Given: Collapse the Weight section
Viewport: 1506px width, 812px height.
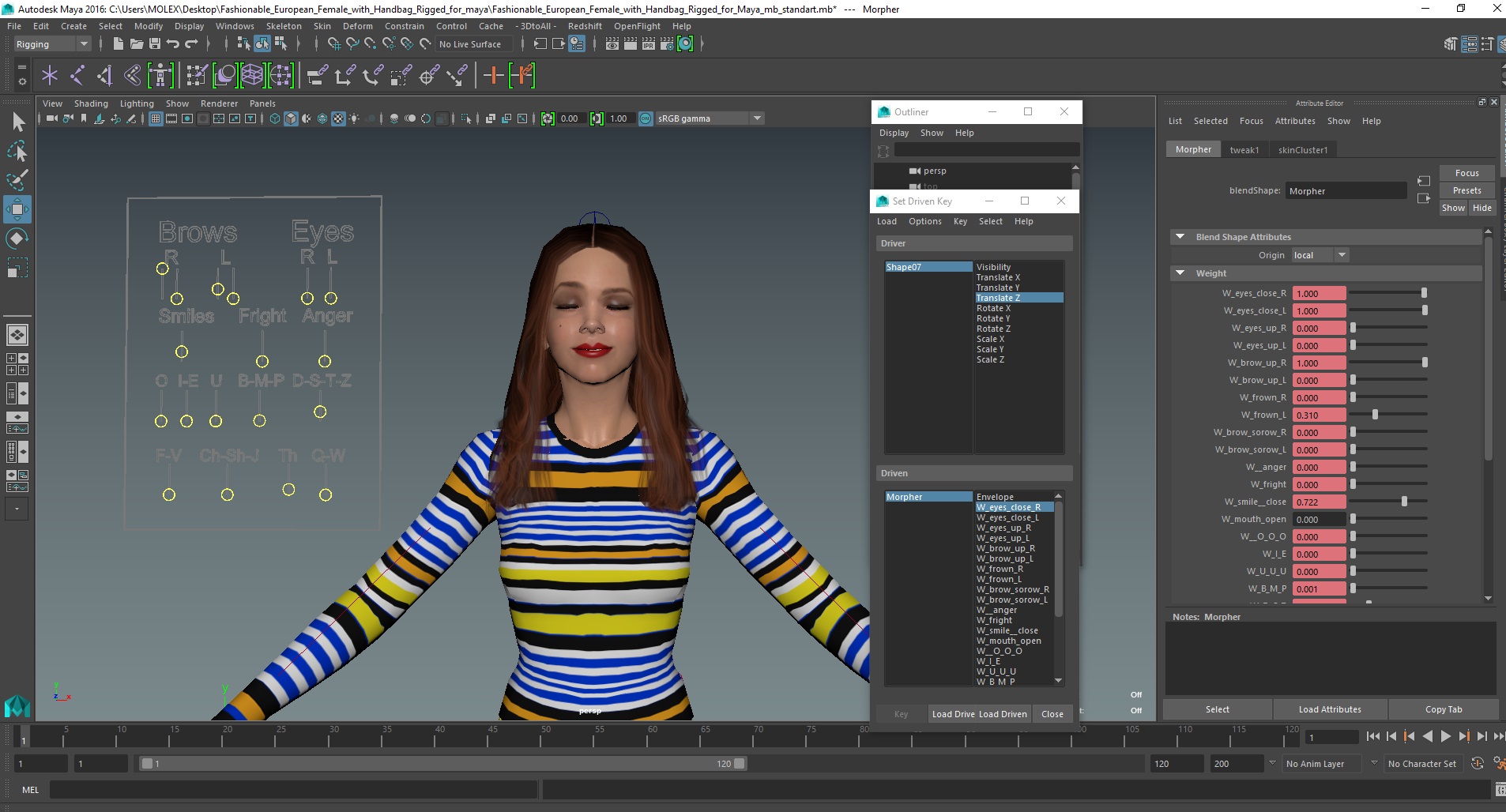Looking at the screenshot, I should coord(1180,273).
